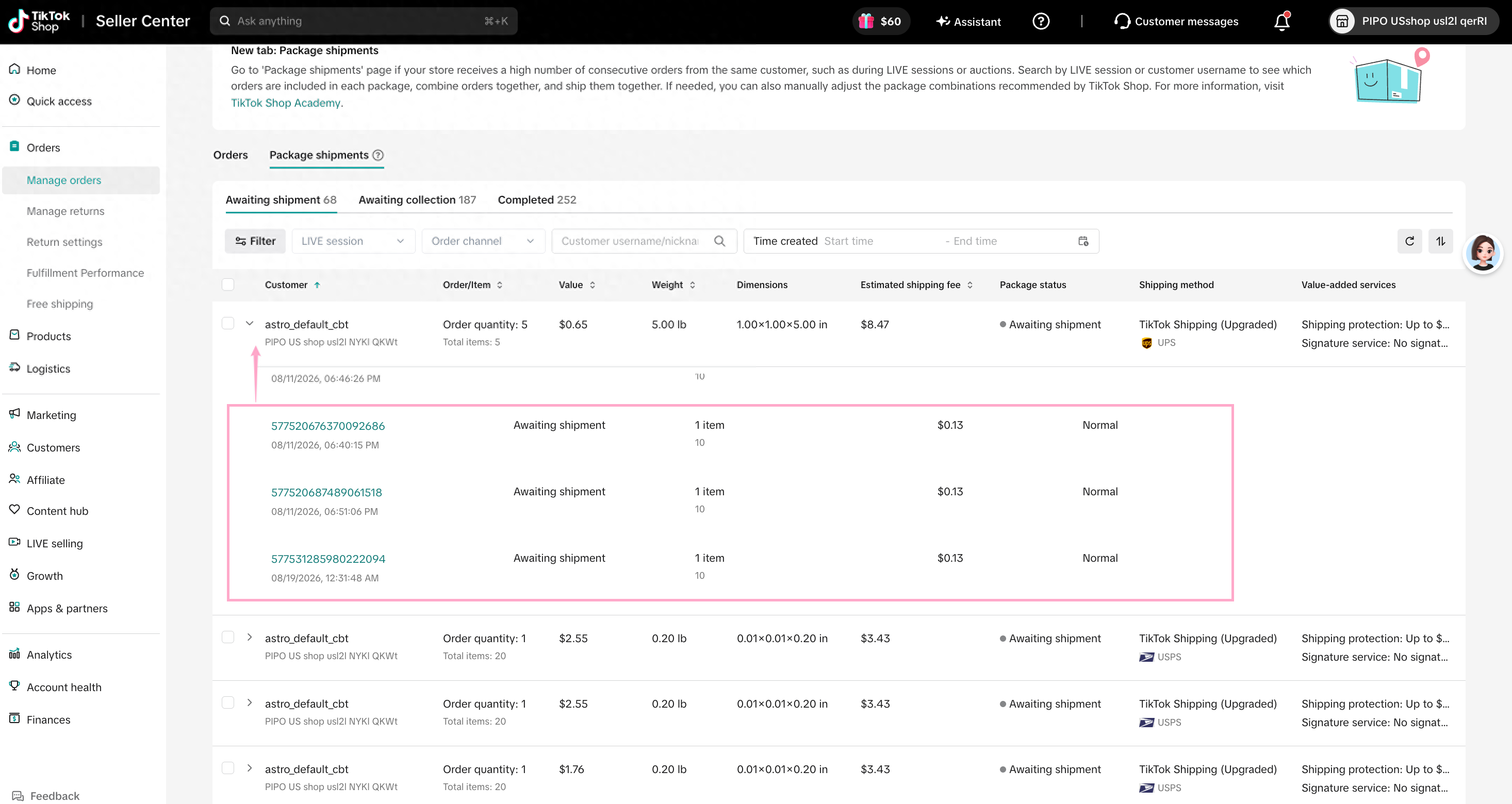1512x804 pixels.
Task: Select the Completed 252 tab
Action: [536, 199]
